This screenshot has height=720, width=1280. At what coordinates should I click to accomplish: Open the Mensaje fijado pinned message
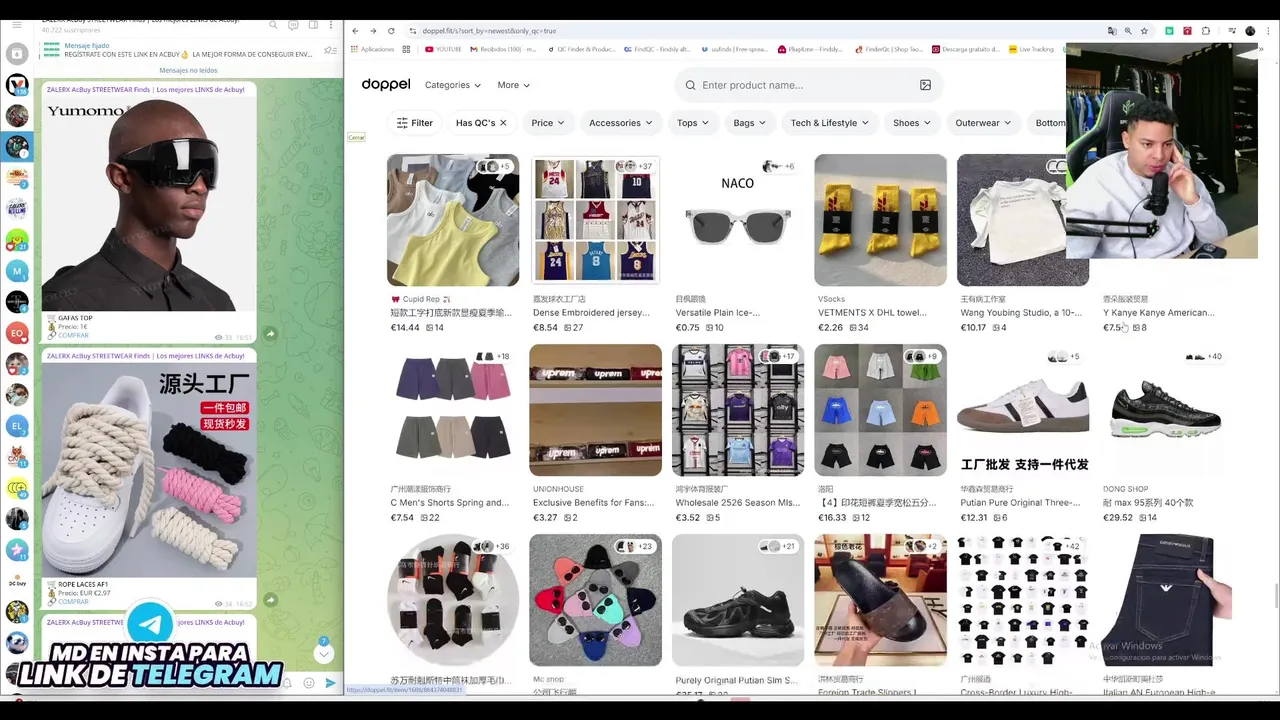tap(187, 50)
